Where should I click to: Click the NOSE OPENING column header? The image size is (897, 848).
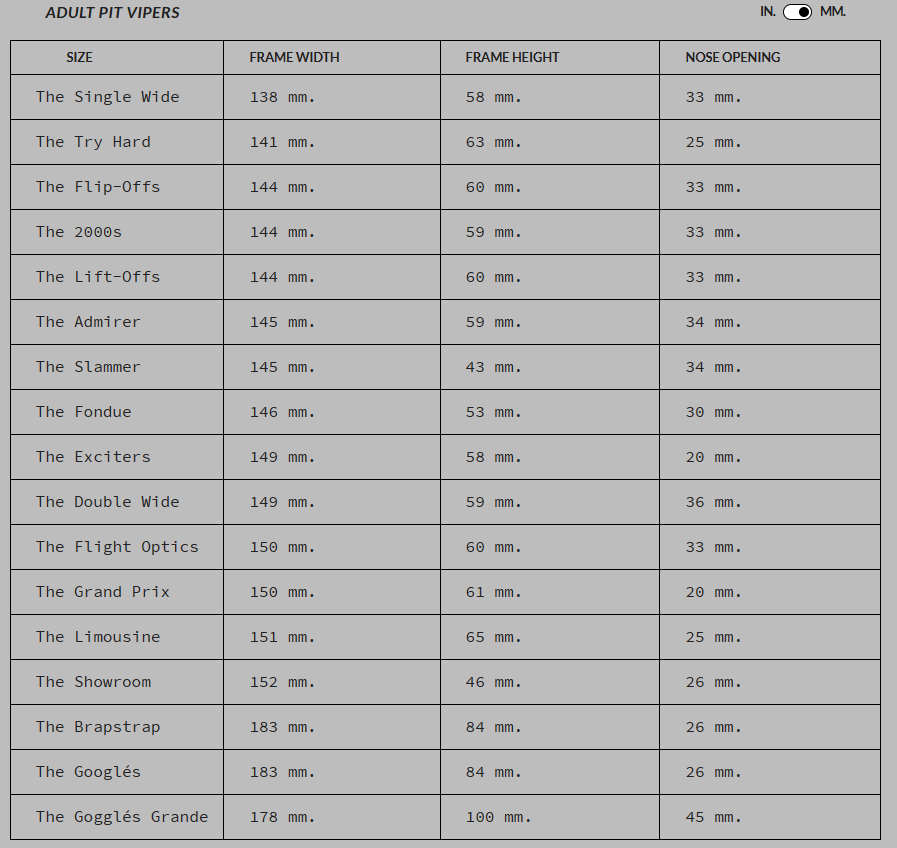tap(733, 57)
